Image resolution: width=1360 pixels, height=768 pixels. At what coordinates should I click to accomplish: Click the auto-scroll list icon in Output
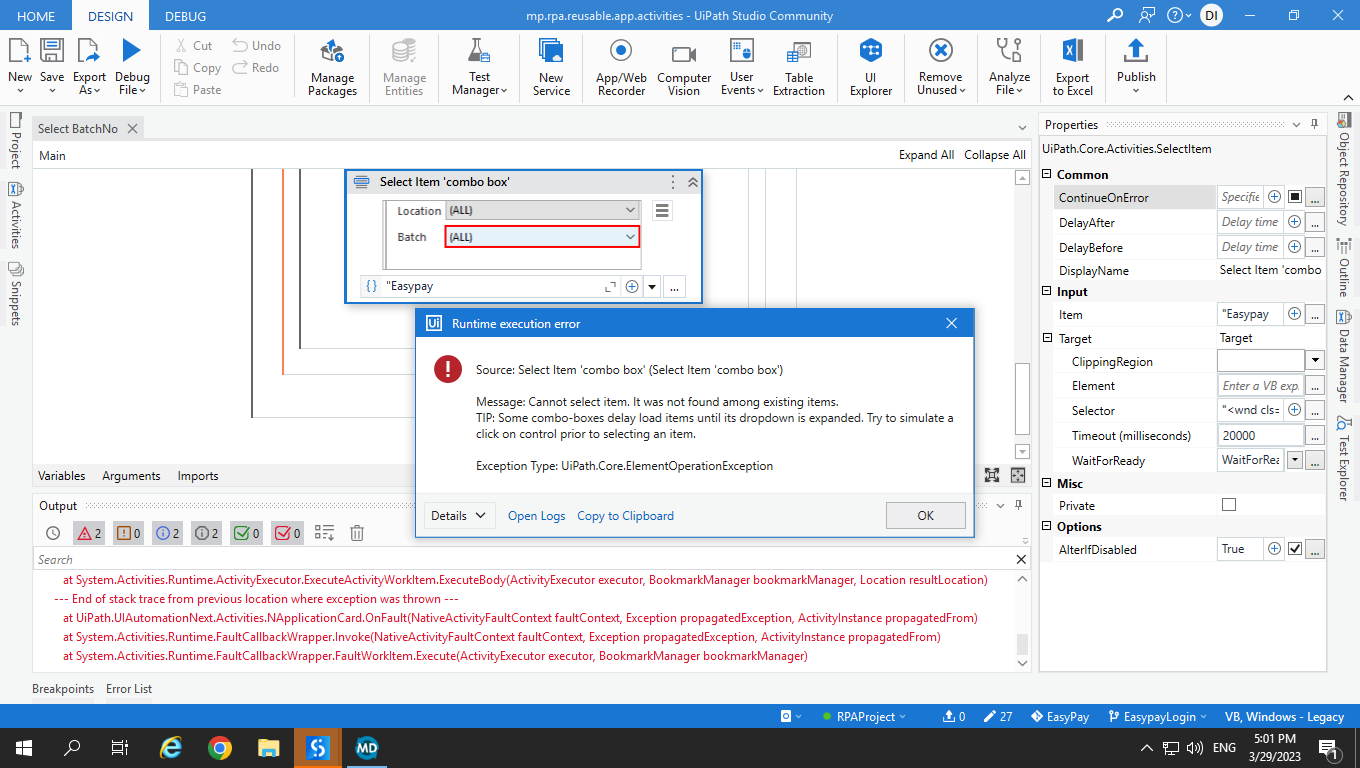324,533
